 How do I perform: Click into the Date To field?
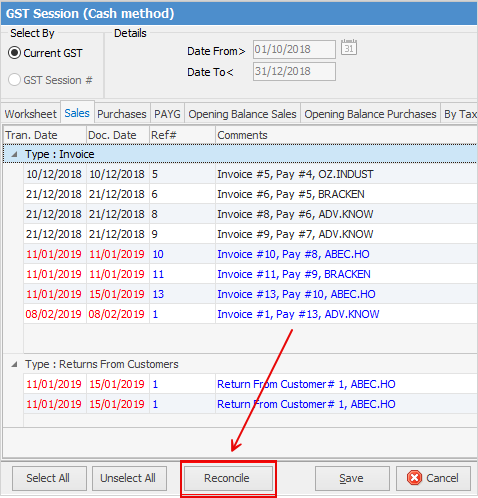click(294, 71)
